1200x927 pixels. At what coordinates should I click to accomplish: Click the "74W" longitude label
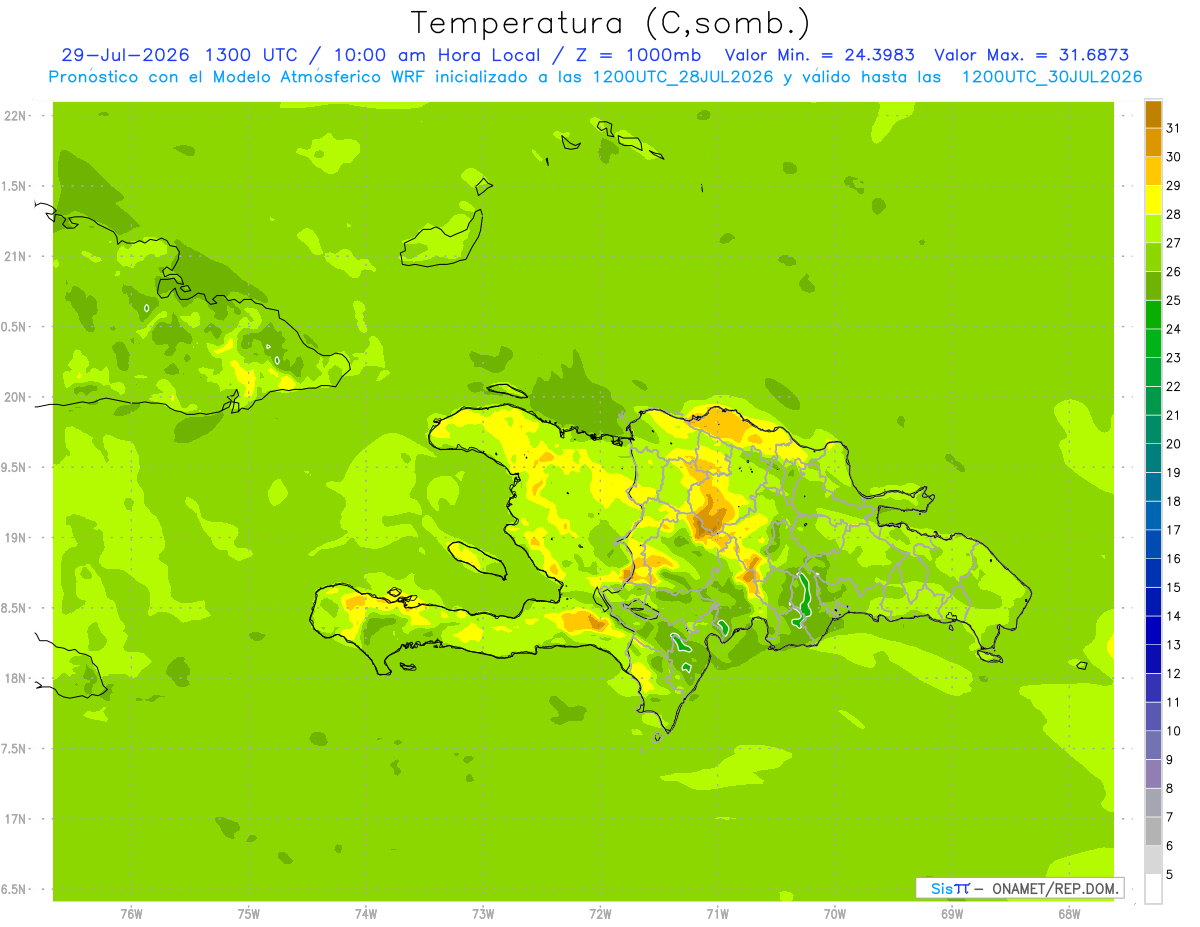(366, 913)
